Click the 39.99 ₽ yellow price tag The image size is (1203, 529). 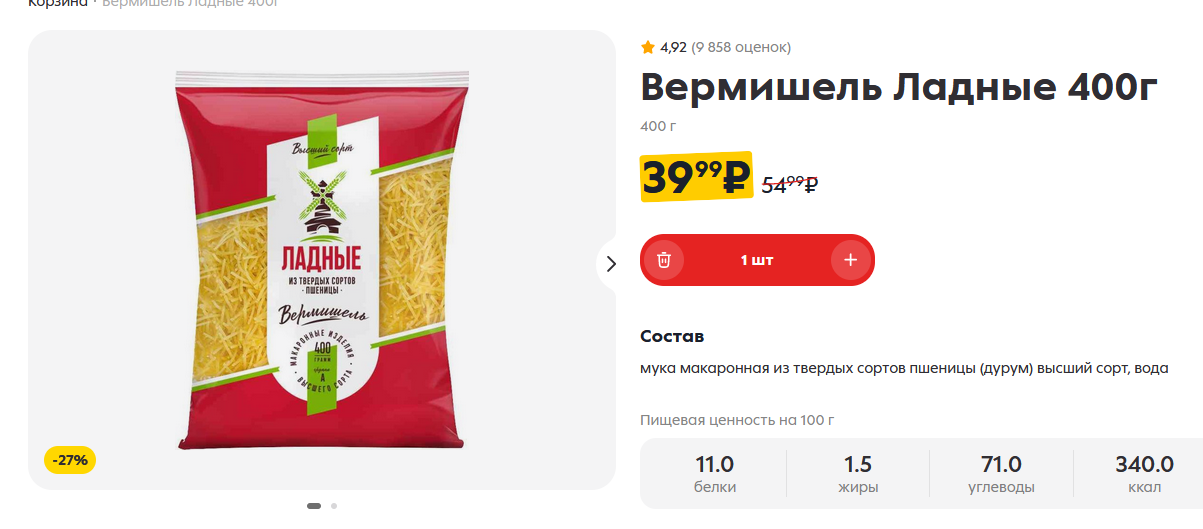click(x=696, y=178)
